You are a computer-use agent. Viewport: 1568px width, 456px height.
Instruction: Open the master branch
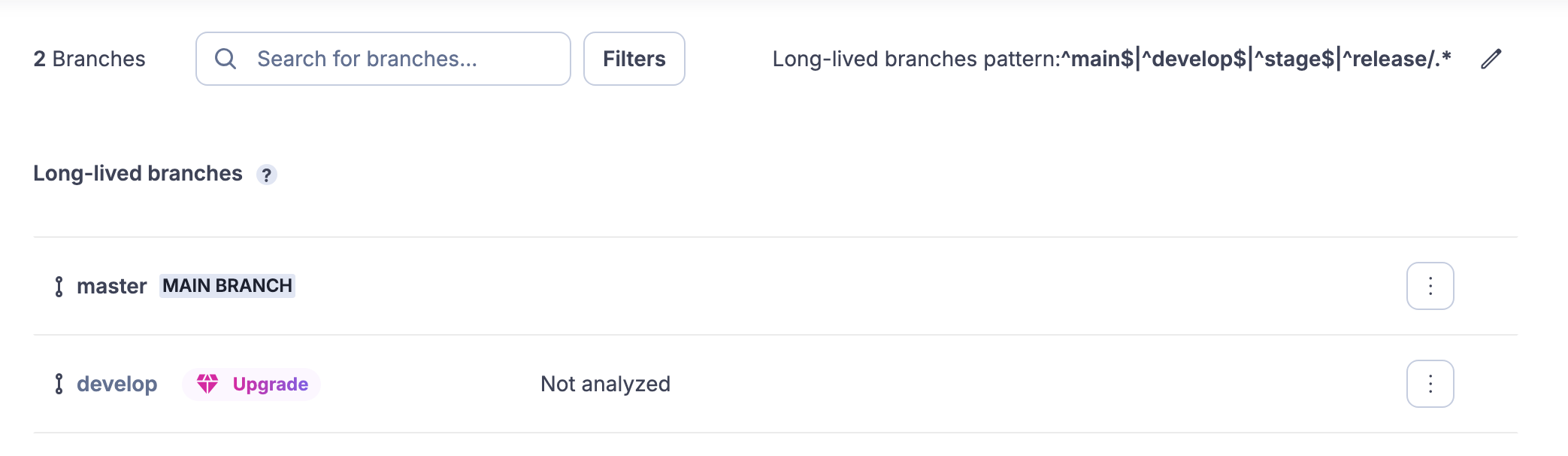click(112, 287)
